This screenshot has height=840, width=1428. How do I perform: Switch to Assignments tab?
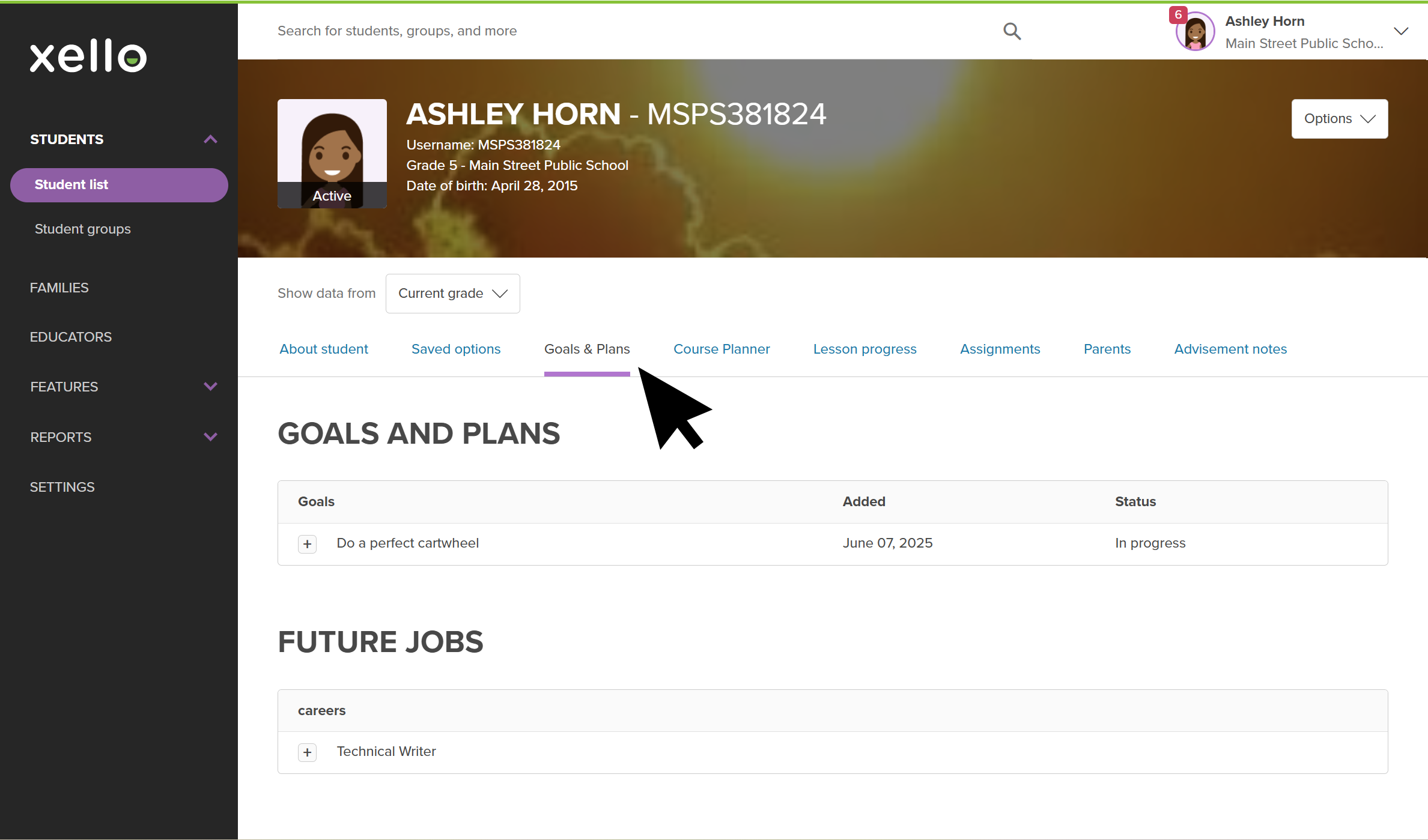tap(1000, 349)
